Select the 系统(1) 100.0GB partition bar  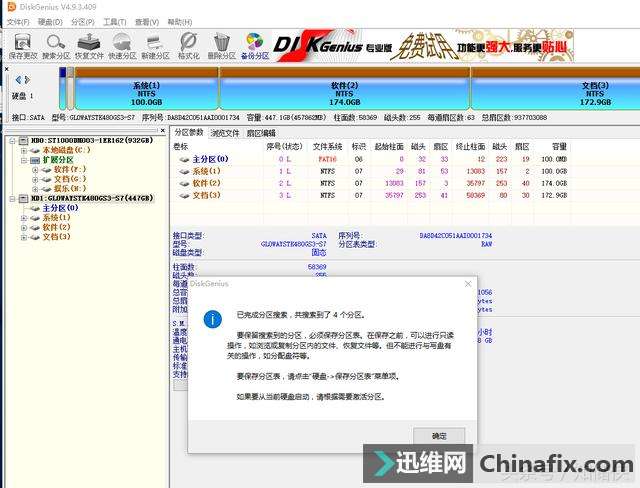coord(147,89)
